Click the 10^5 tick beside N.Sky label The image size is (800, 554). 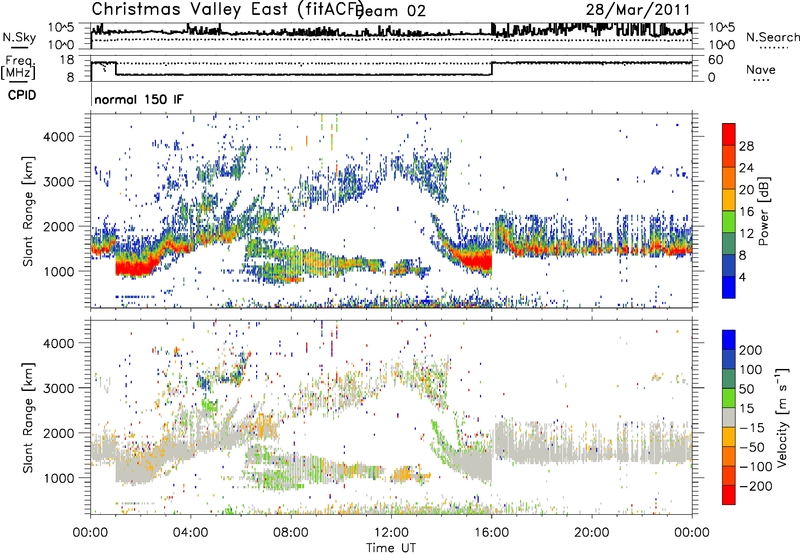[61, 28]
